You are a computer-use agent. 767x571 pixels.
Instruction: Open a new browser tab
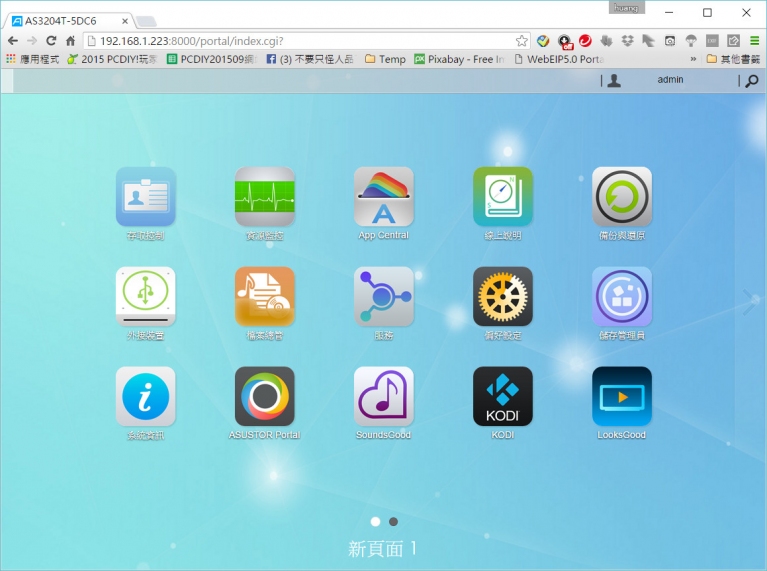tap(146, 21)
